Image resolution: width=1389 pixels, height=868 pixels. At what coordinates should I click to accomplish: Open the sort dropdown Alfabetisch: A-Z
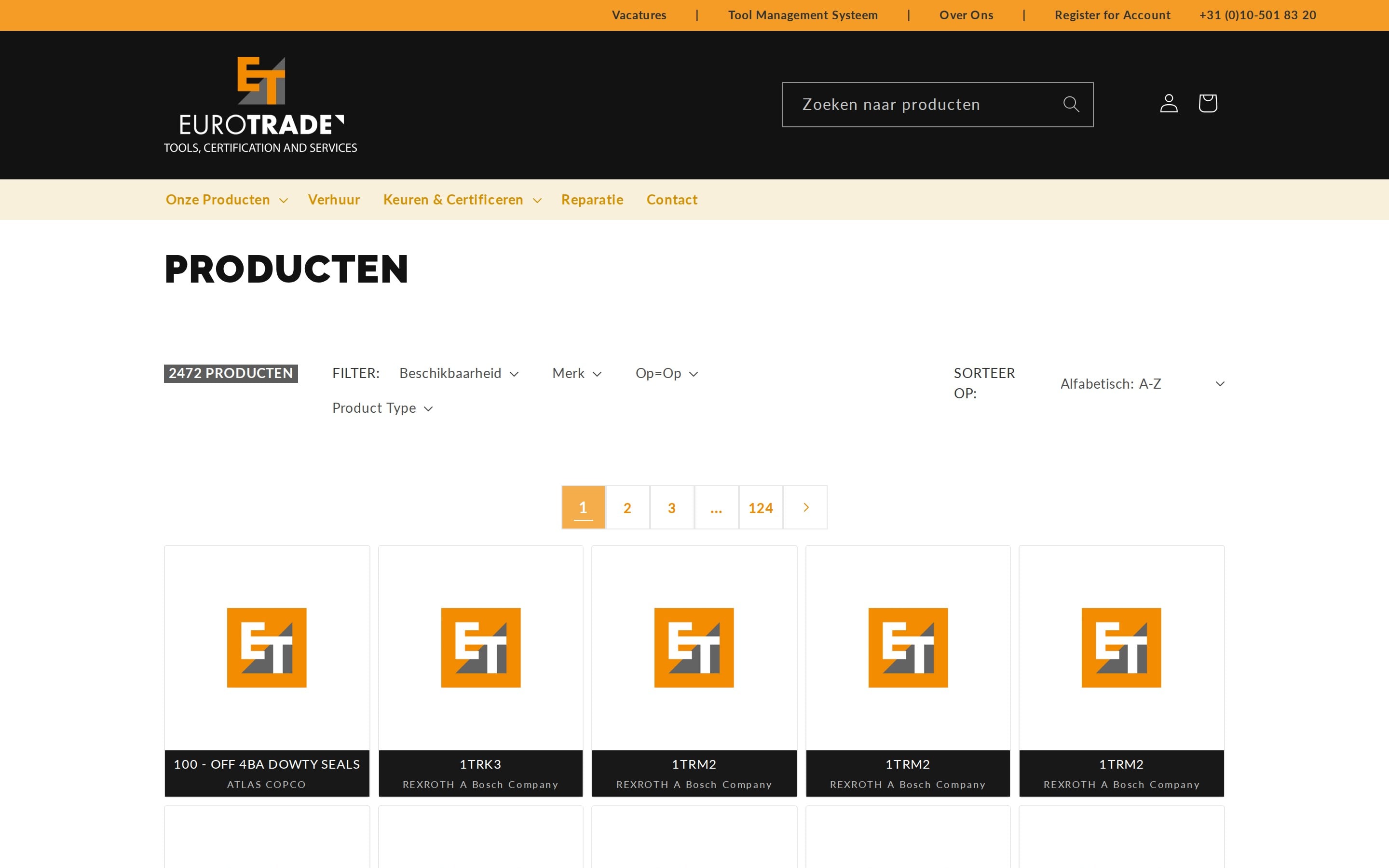(x=1142, y=384)
